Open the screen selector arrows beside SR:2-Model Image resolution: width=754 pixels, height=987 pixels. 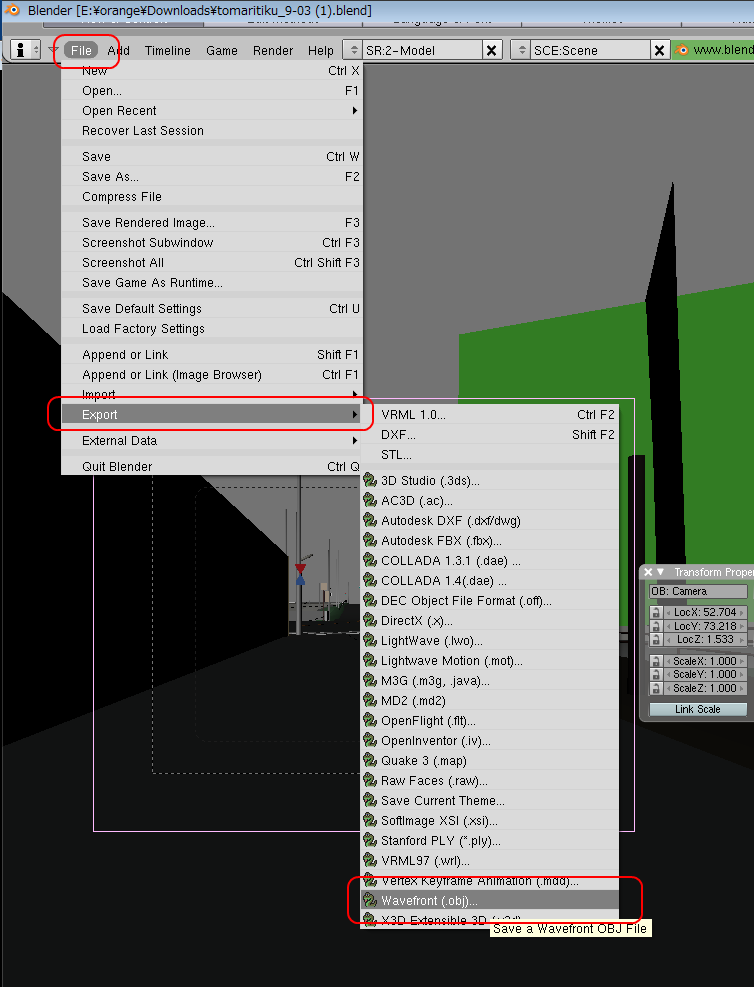click(354, 50)
